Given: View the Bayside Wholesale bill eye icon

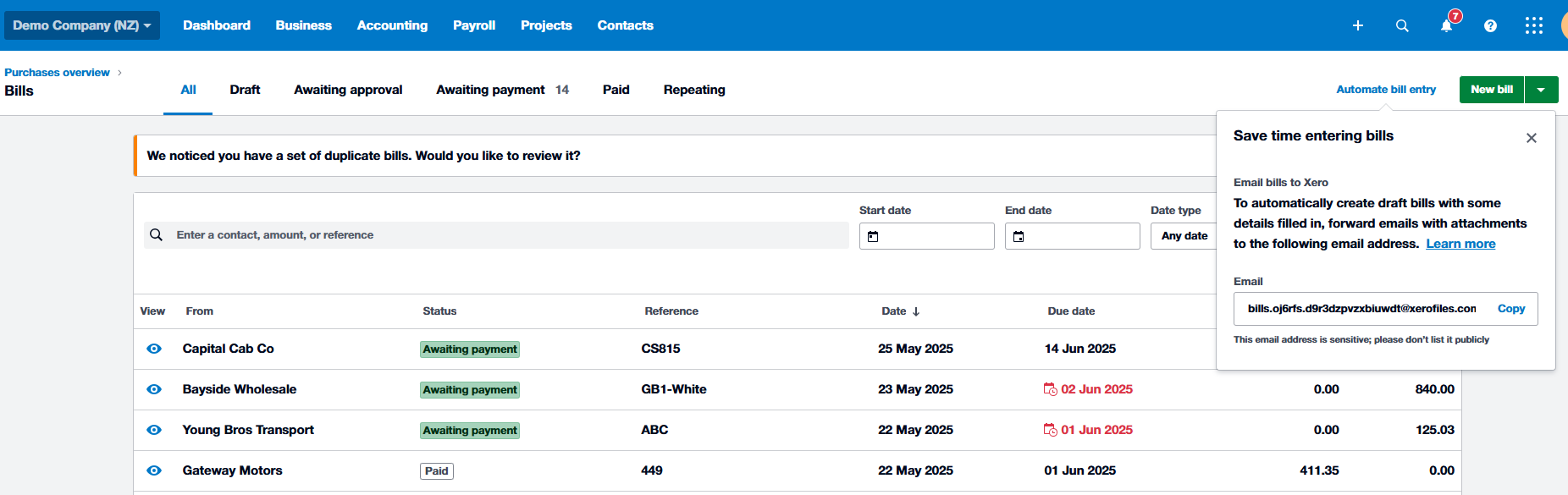Looking at the screenshot, I should point(154,389).
